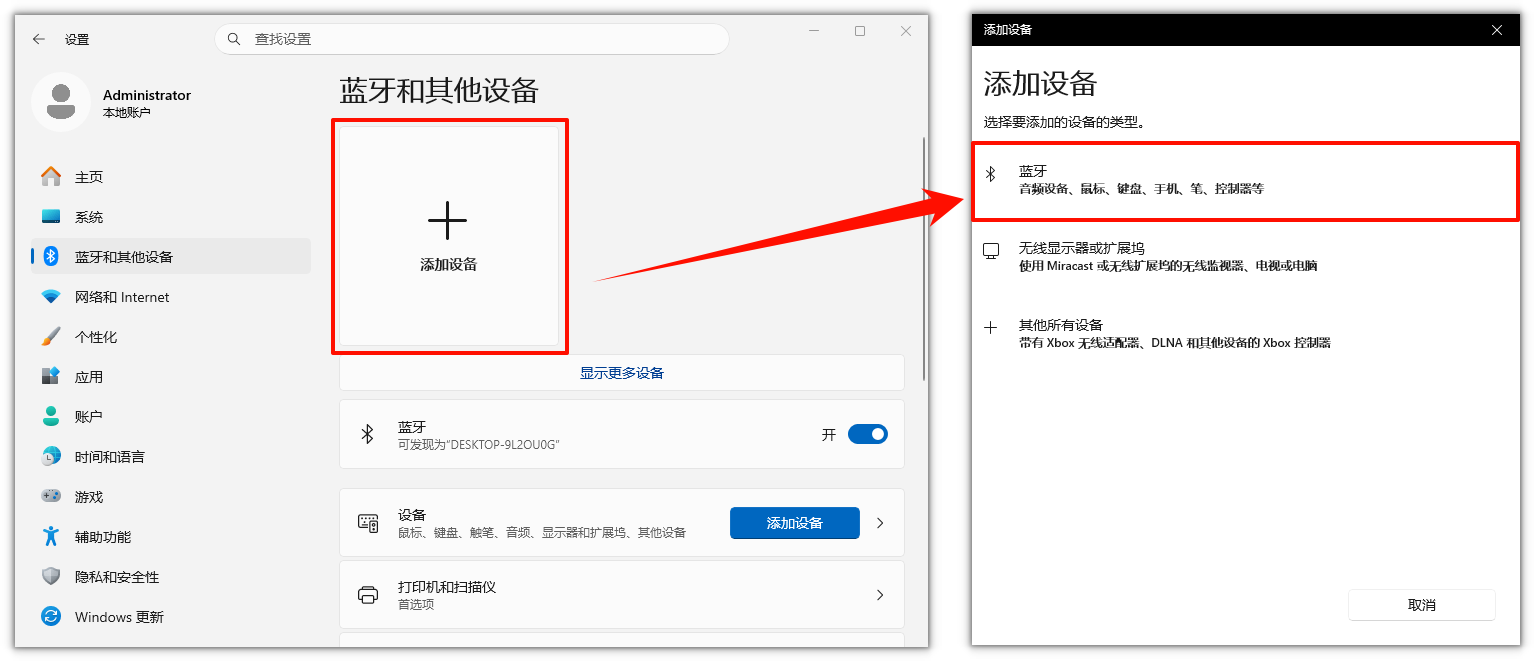This screenshot has width=1537, height=662.
Task: Click 可发现为"DESKTOP-9L2OU0G" text
Action: [478, 444]
